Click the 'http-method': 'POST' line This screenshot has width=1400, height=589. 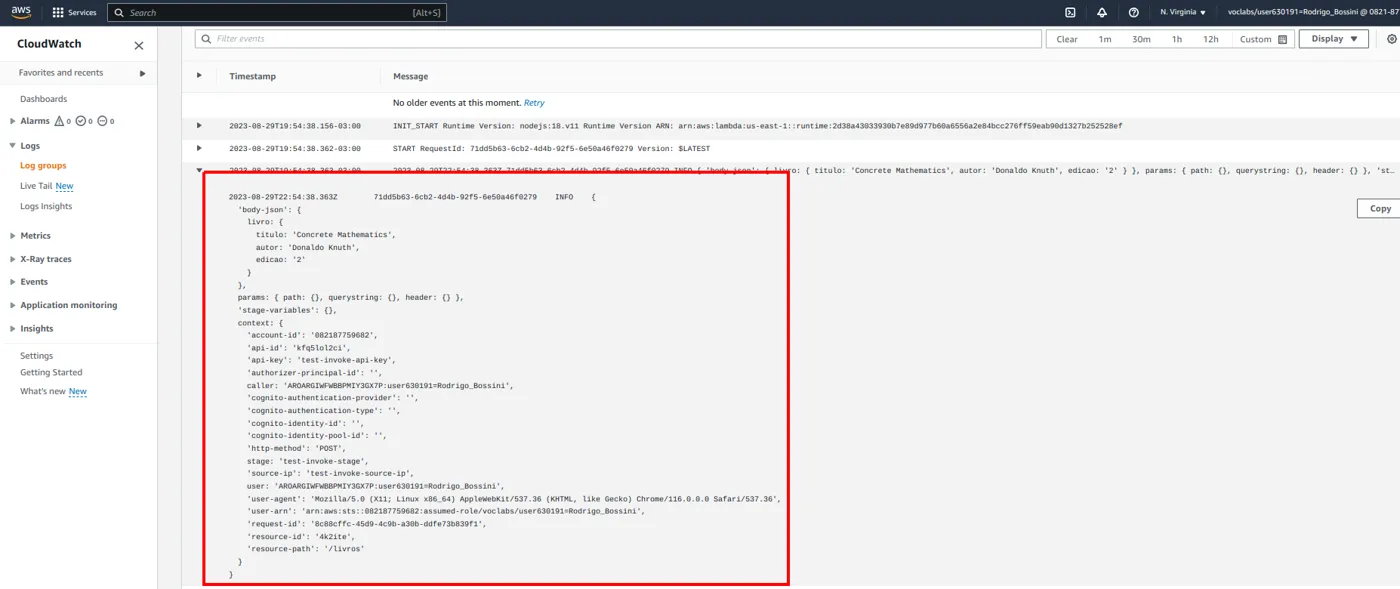(x=296, y=448)
